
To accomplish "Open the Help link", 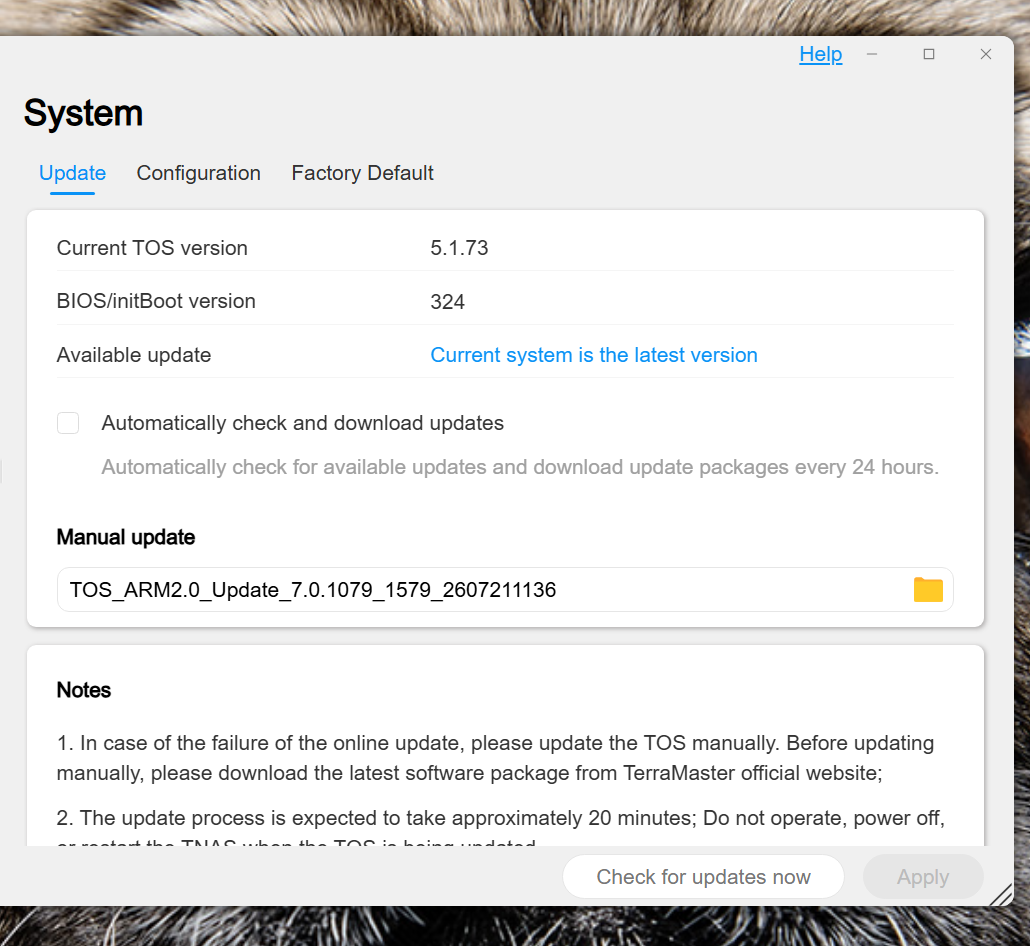I will (x=820, y=54).
